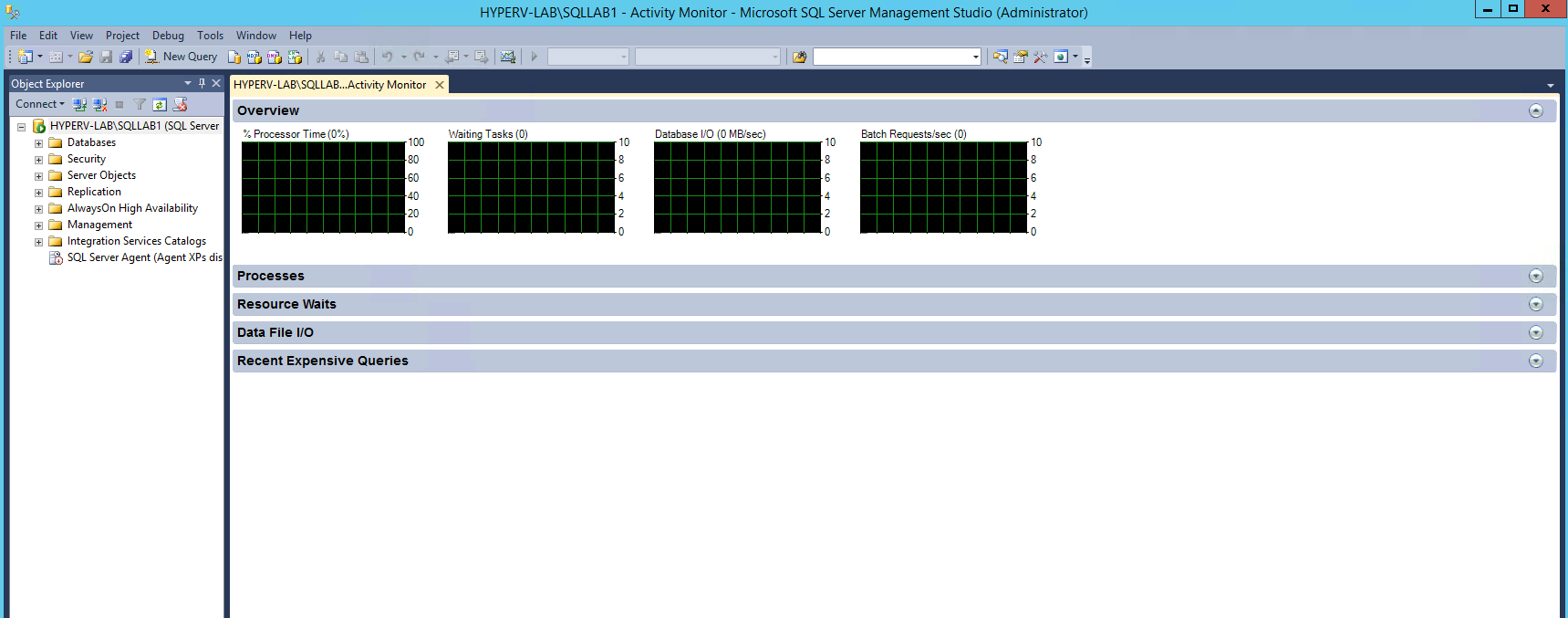The height and width of the screenshot is (618, 1568).
Task: Click the Paste toolbar icon
Action: (361, 57)
